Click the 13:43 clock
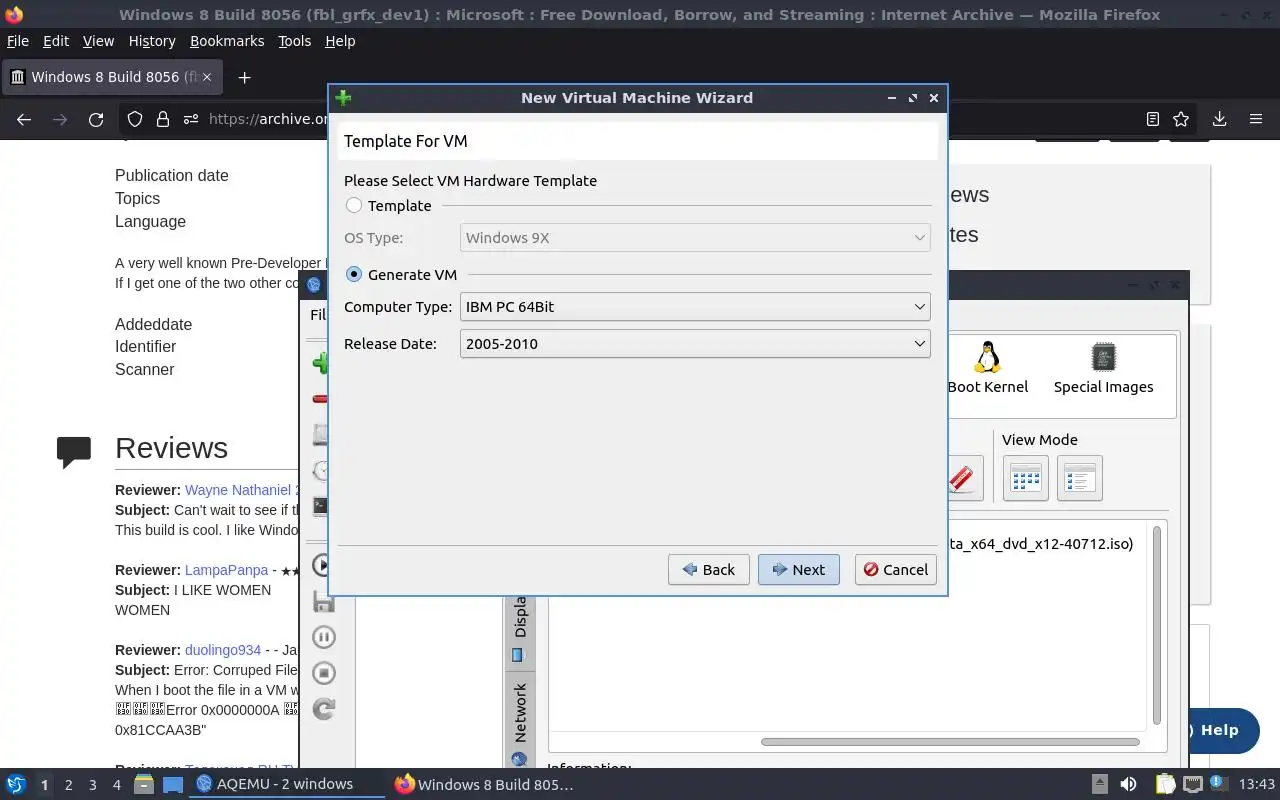This screenshot has width=1280, height=800. click(1257, 784)
